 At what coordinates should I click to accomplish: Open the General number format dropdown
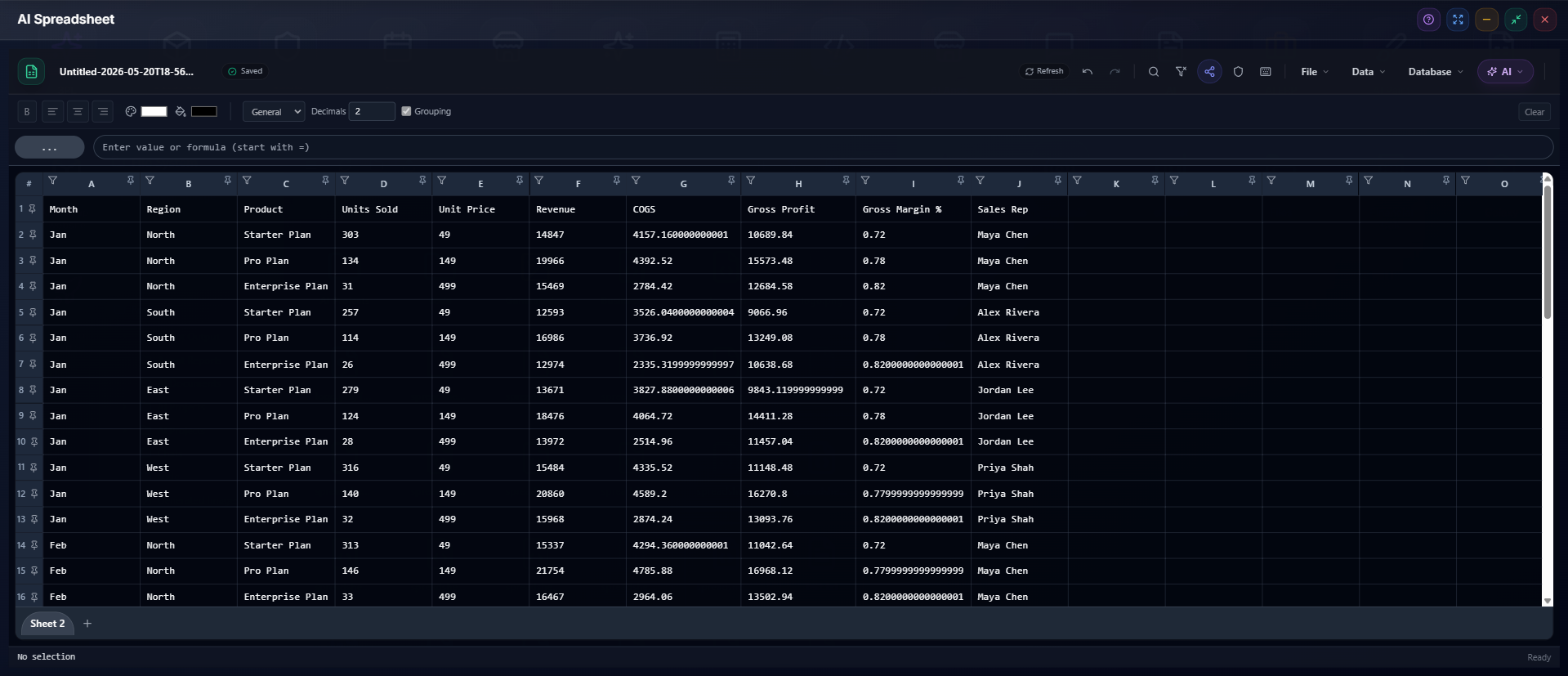coord(274,111)
